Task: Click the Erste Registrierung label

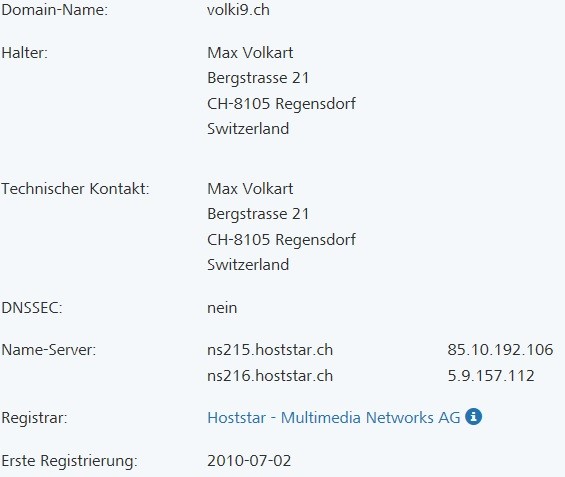Action: [x=69, y=461]
